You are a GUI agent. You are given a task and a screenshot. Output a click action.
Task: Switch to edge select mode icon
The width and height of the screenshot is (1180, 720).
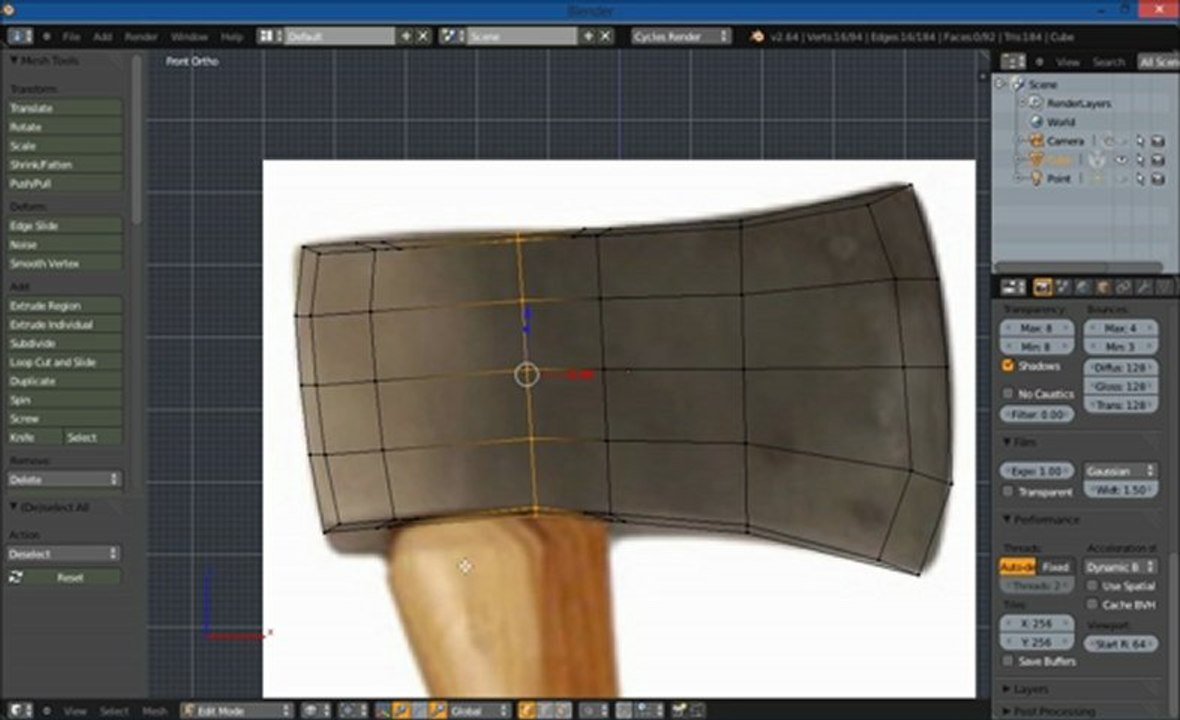coord(545,710)
